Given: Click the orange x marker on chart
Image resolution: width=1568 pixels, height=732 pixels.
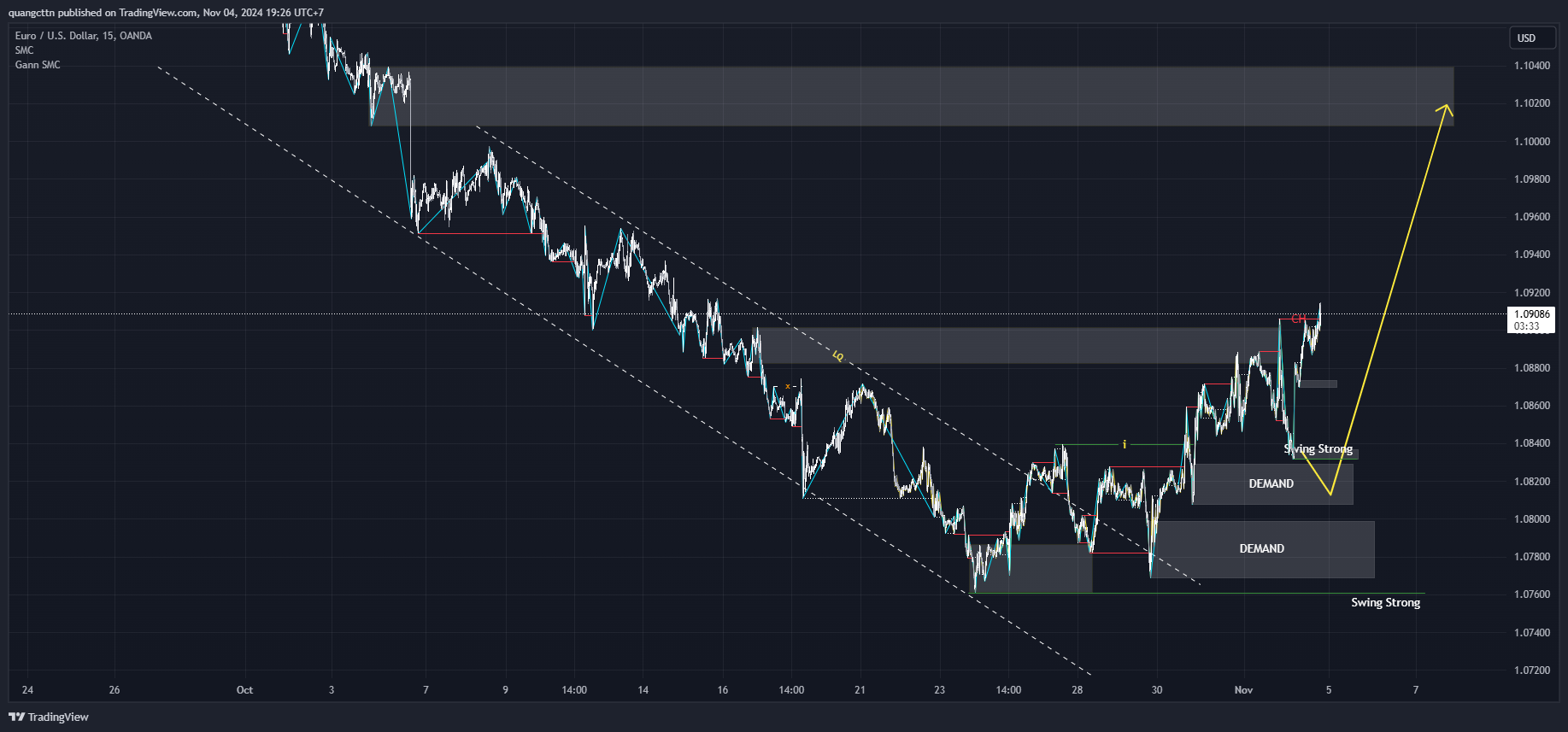Looking at the screenshot, I should (x=788, y=387).
